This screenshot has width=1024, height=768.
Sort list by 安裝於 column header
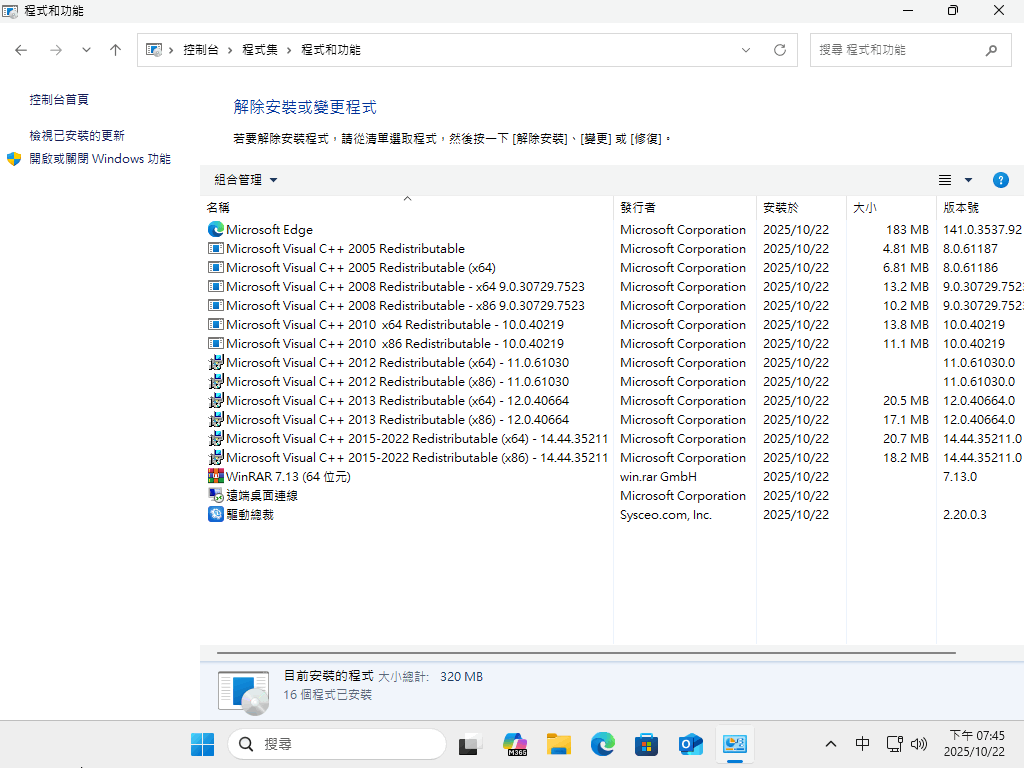(780, 208)
